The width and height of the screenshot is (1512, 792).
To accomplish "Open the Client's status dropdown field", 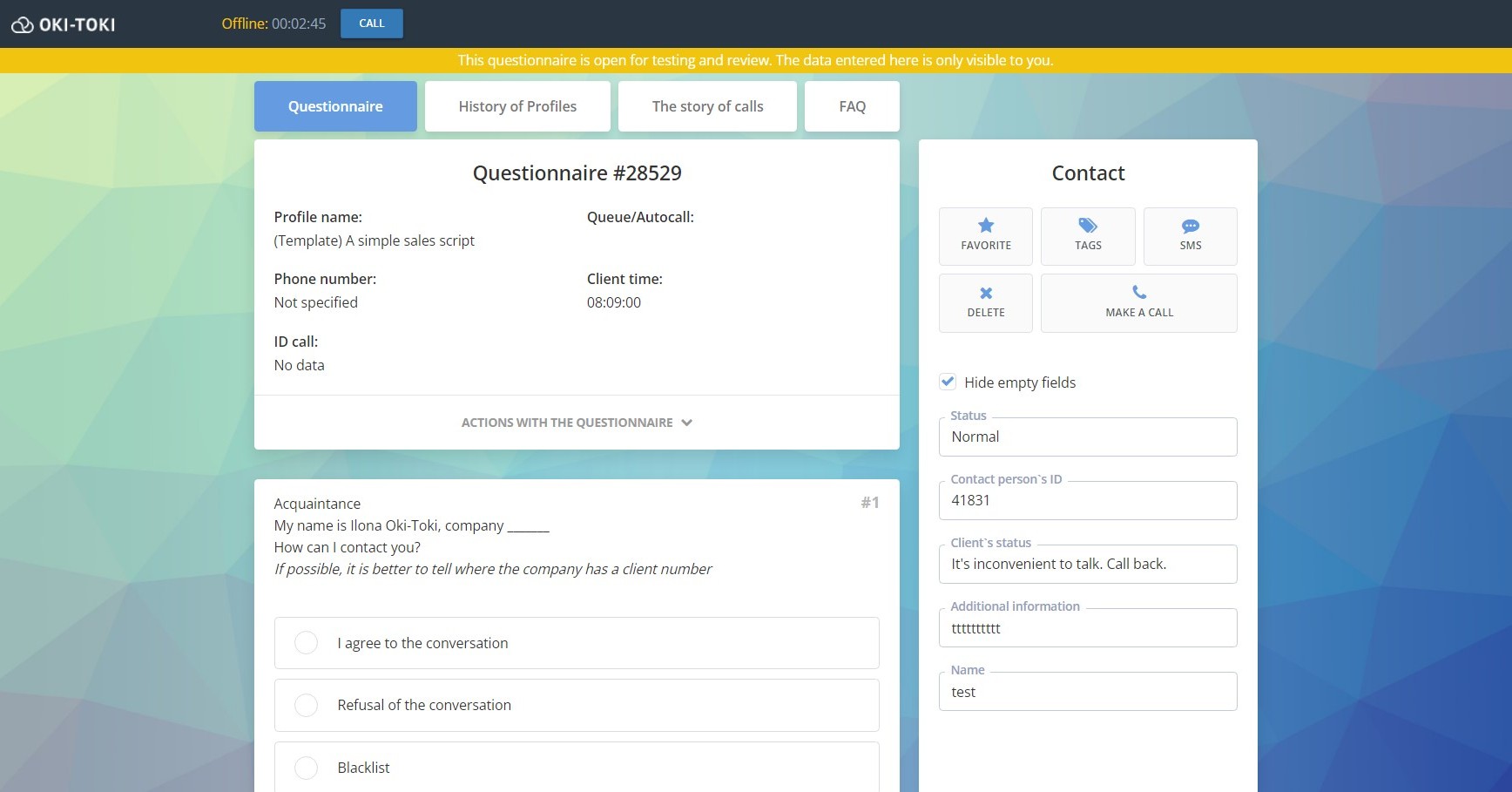I will [1087, 565].
